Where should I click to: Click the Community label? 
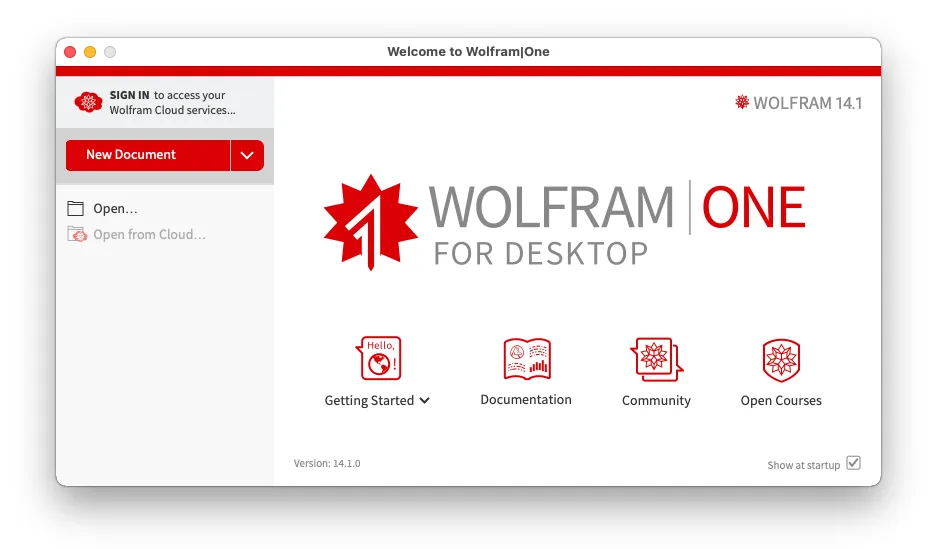656,400
